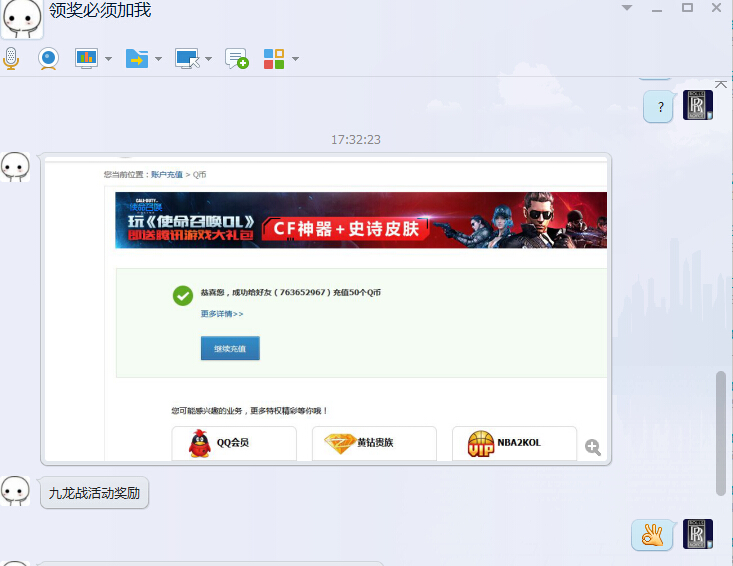Maximize the chat window
This screenshot has width=733, height=566.
687,7
